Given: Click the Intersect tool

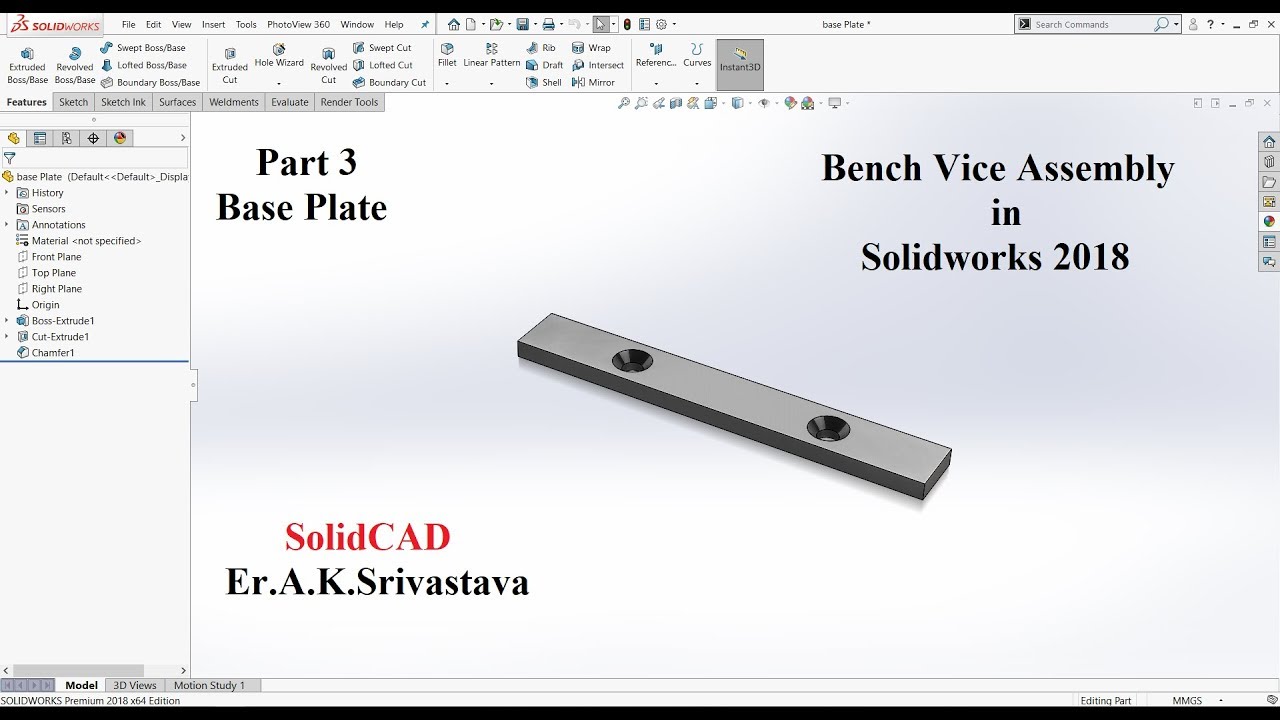Looking at the screenshot, I should tap(598, 65).
